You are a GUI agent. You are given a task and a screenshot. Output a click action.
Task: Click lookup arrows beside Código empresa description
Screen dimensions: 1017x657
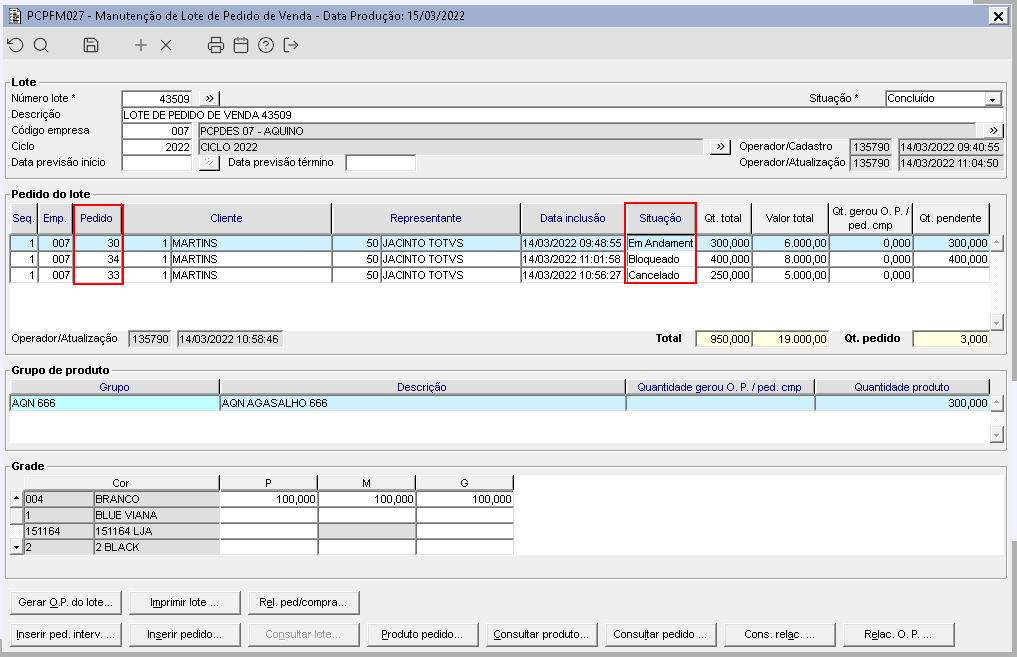[992, 131]
